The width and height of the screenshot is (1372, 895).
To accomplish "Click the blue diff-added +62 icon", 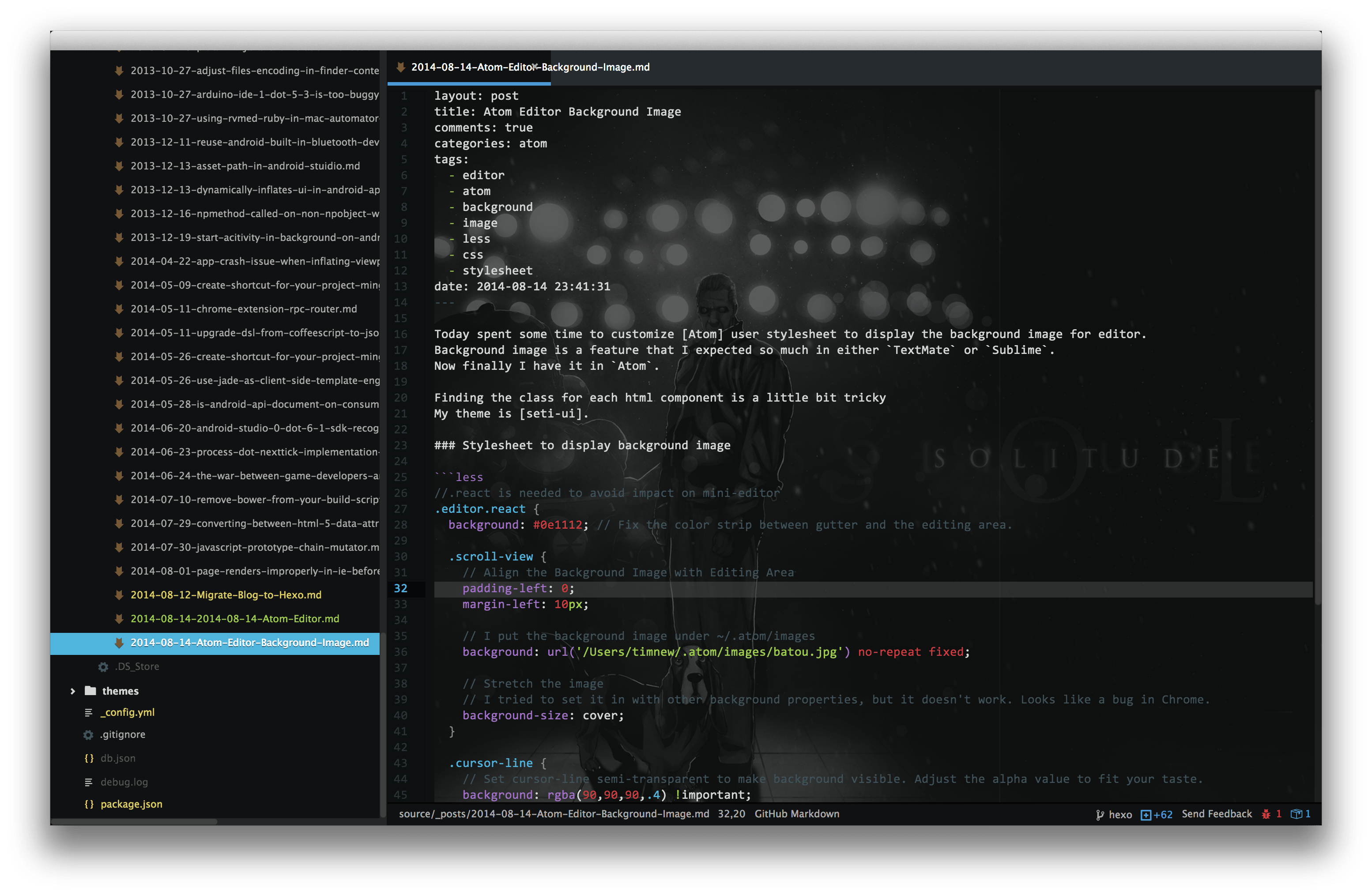I will [1146, 814].
